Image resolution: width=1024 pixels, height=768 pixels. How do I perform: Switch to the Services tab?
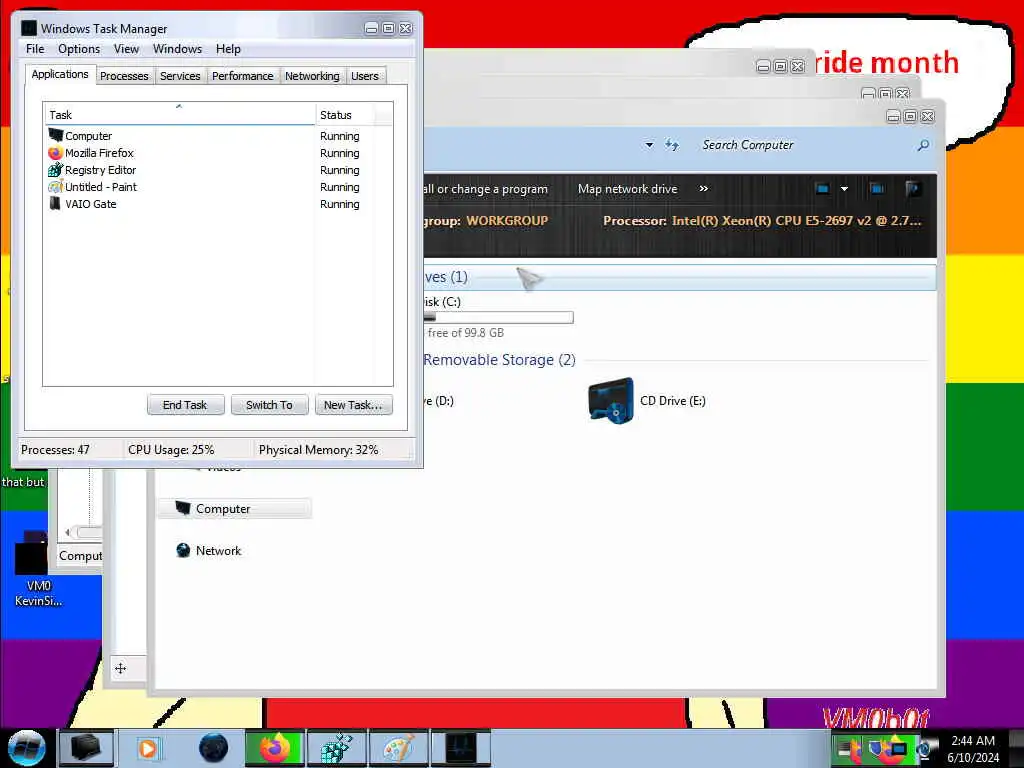click(180, 76)
